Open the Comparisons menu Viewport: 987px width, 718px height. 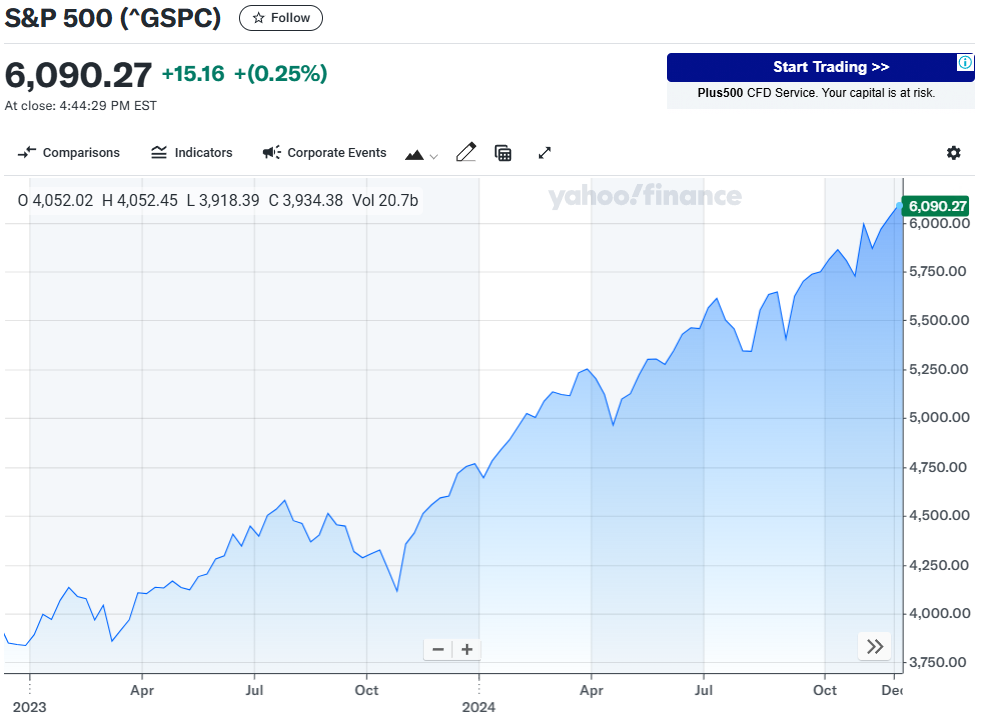pos(69,153)
